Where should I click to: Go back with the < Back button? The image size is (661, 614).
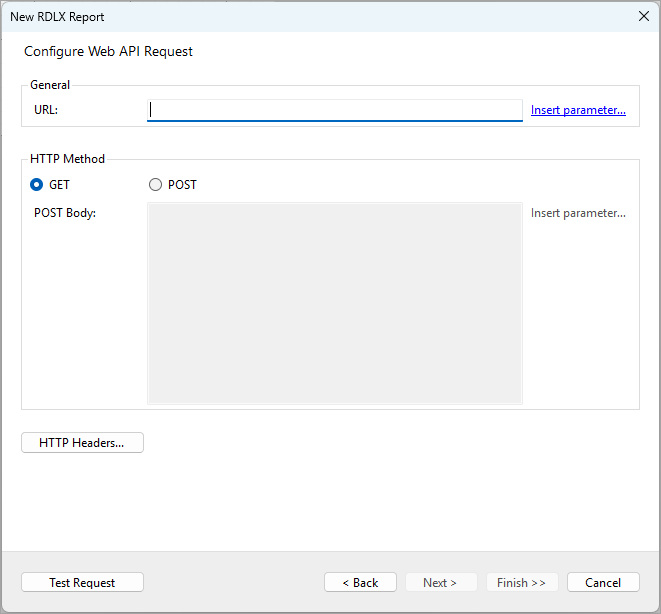(360, 582)
